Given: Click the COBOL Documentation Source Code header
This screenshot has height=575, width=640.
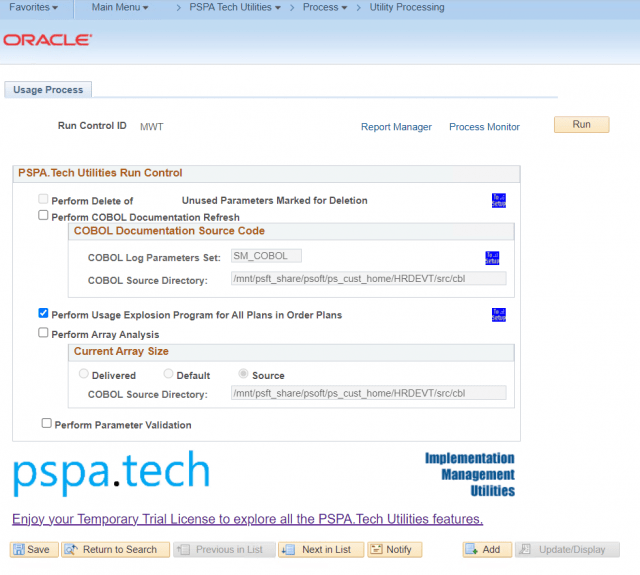Looking at the screenshot, I should [x=169, y=231].
